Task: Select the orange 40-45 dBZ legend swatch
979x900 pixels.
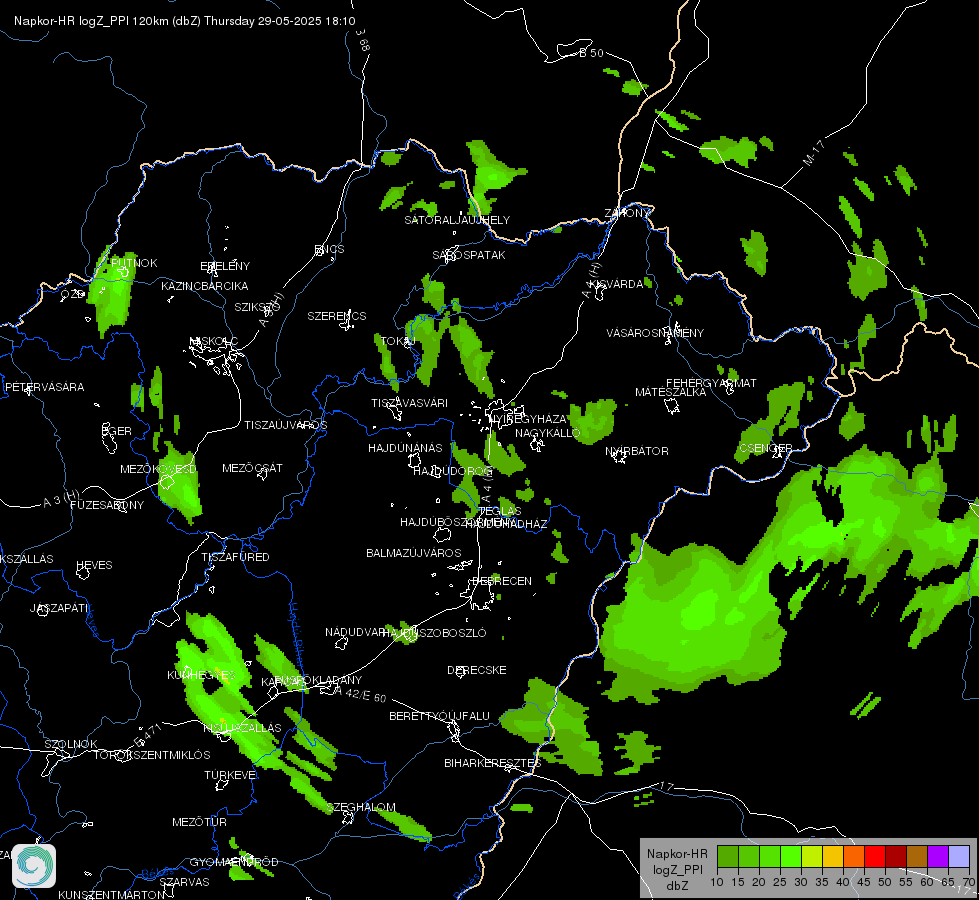Action: click(x=854, y=857)
